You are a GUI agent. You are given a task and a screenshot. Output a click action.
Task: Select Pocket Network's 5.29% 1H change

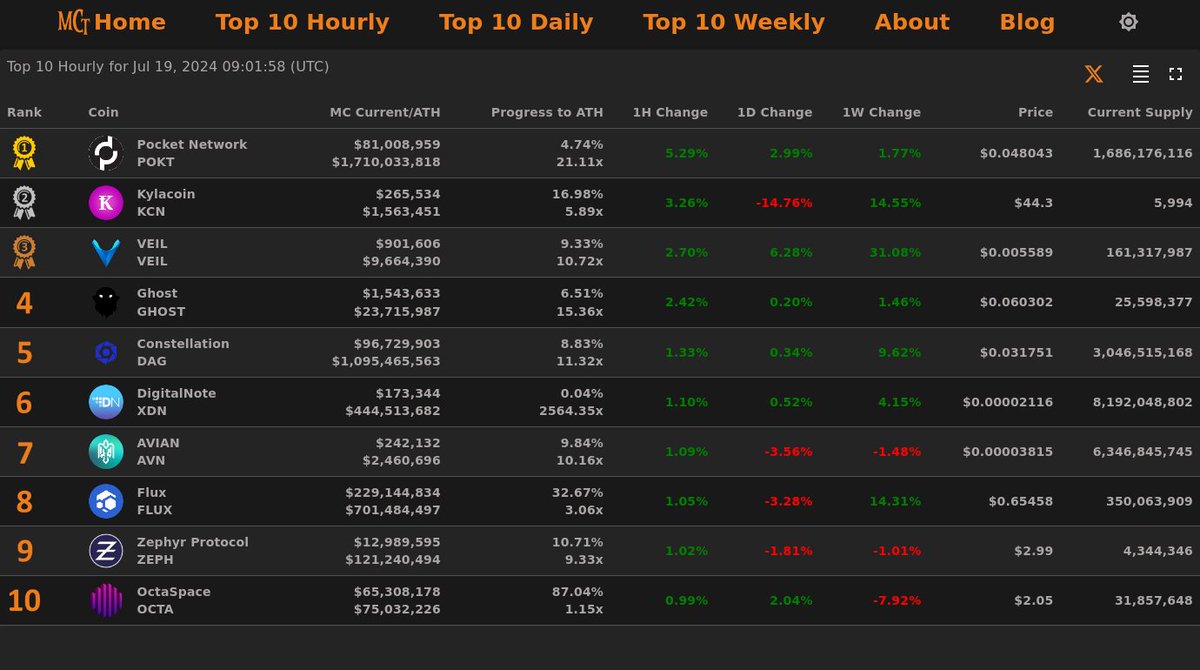tap(686, 153)
